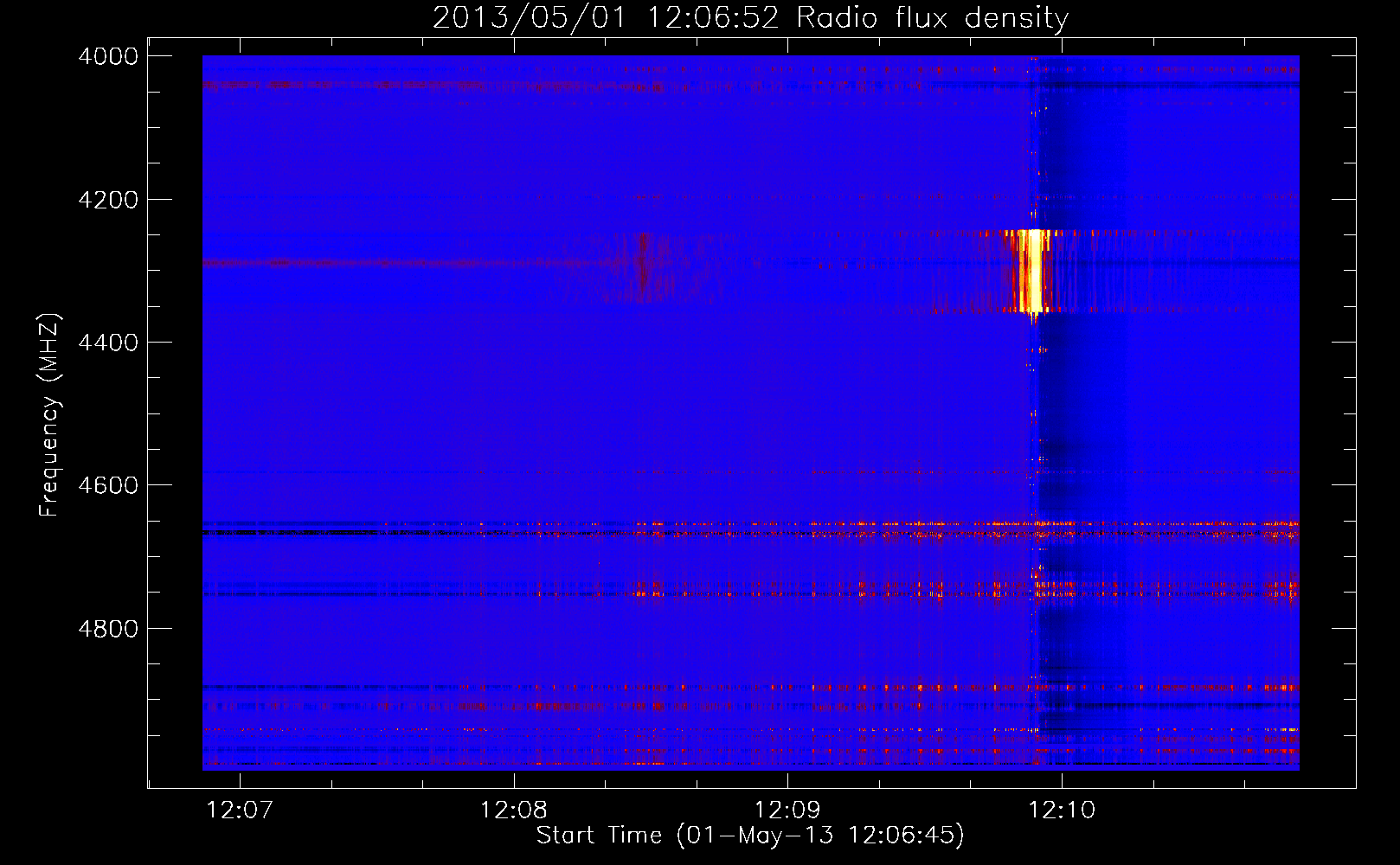Click the 12:09 time tick label
1400x865 pixels.
pyautogui.click(x=787, y=810)
